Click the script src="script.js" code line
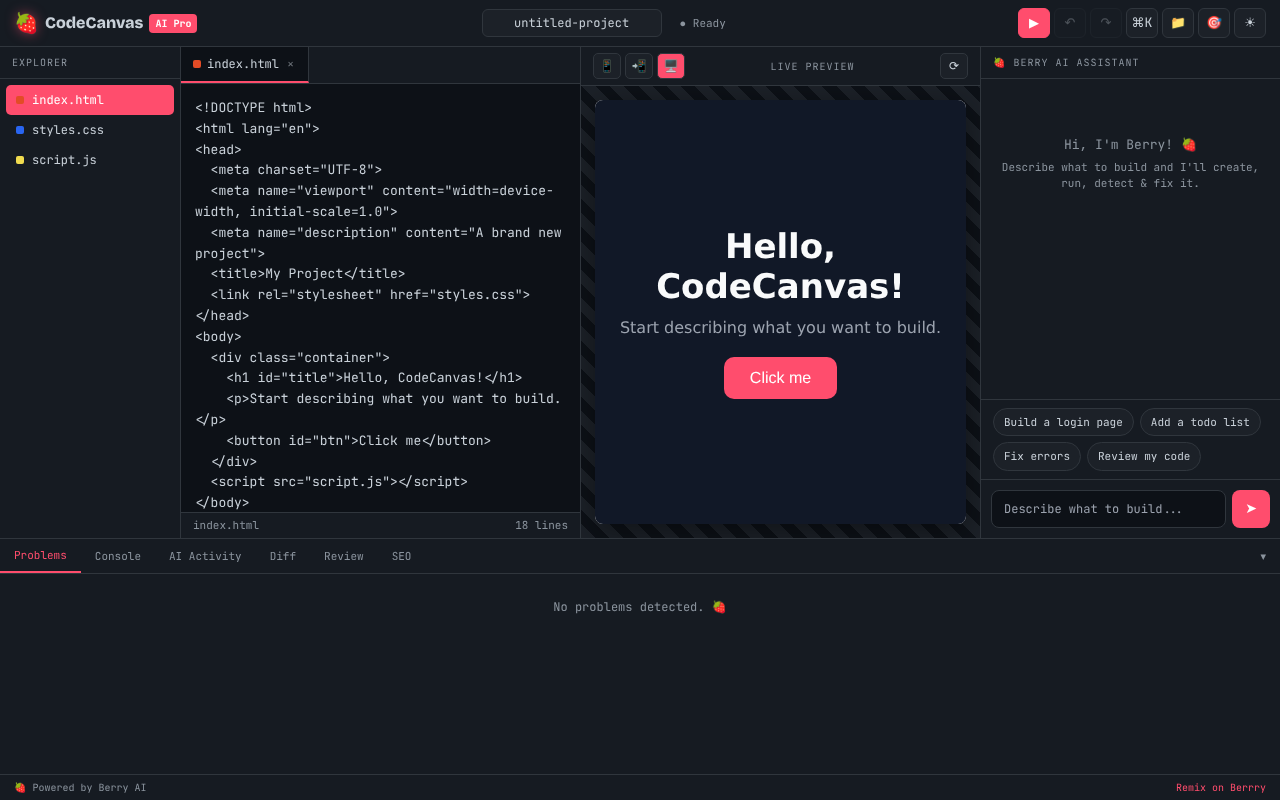This screenshot has width=1280, height=800. (339, 482)
